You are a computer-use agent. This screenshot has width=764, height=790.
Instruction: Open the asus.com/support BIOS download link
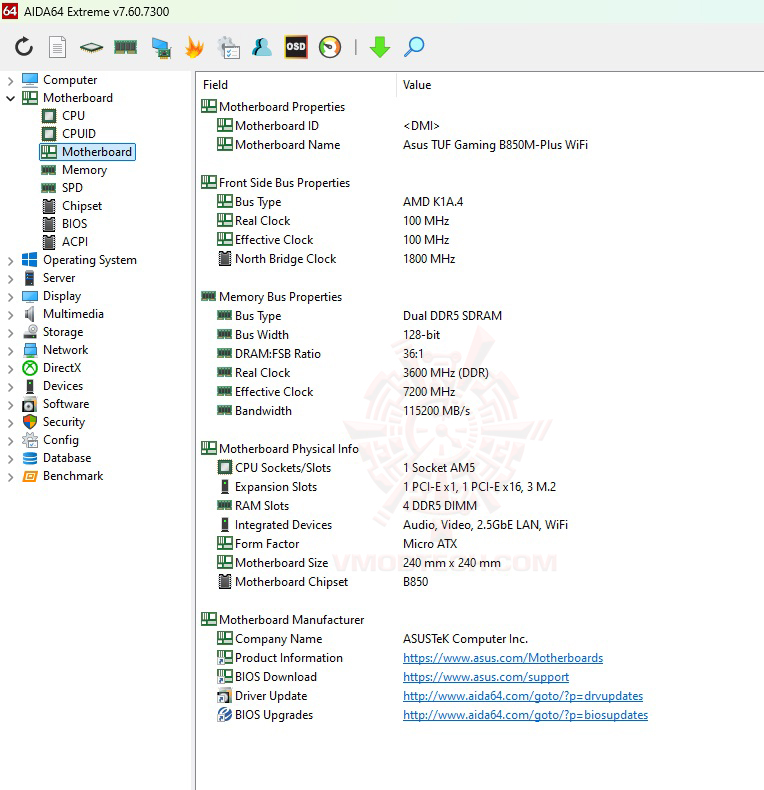coord(486,677)
